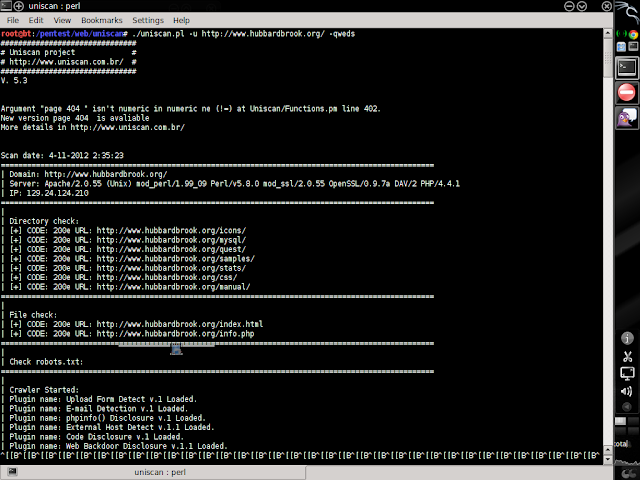
Task: Click the IP: 129.24.124.210 text
Action: coord(49,193)
